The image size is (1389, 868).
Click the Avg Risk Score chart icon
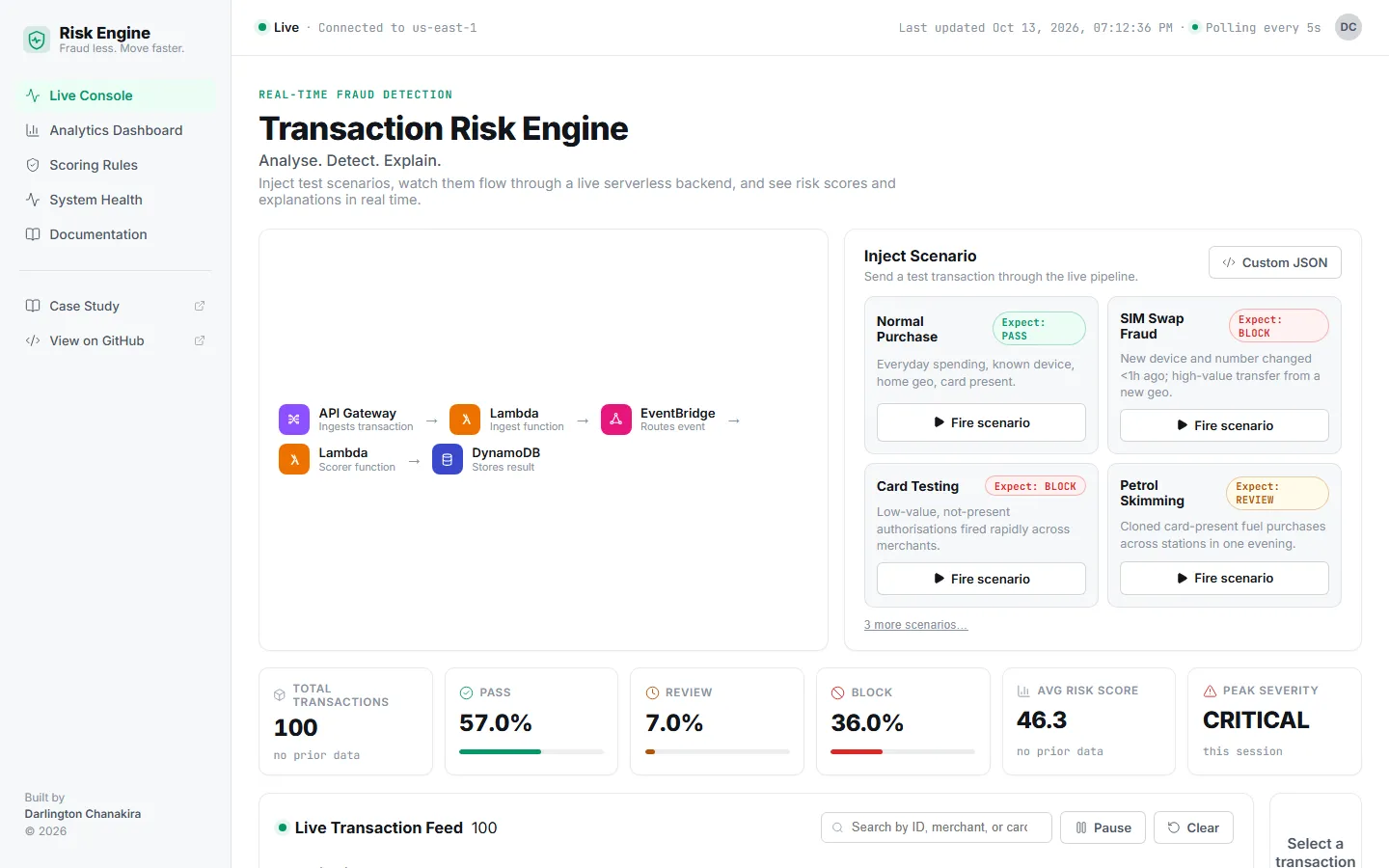click(1023, 691)
